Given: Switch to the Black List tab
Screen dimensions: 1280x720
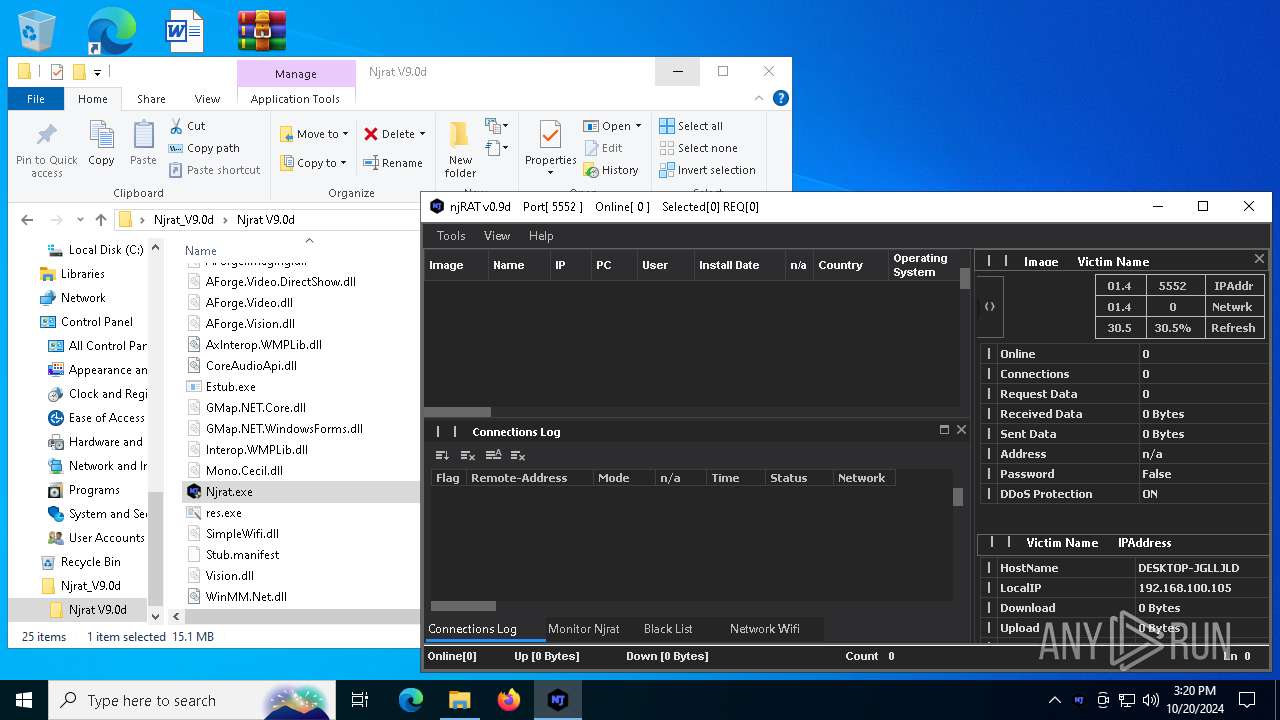Looking at the screenshot, I should (668, 629).
